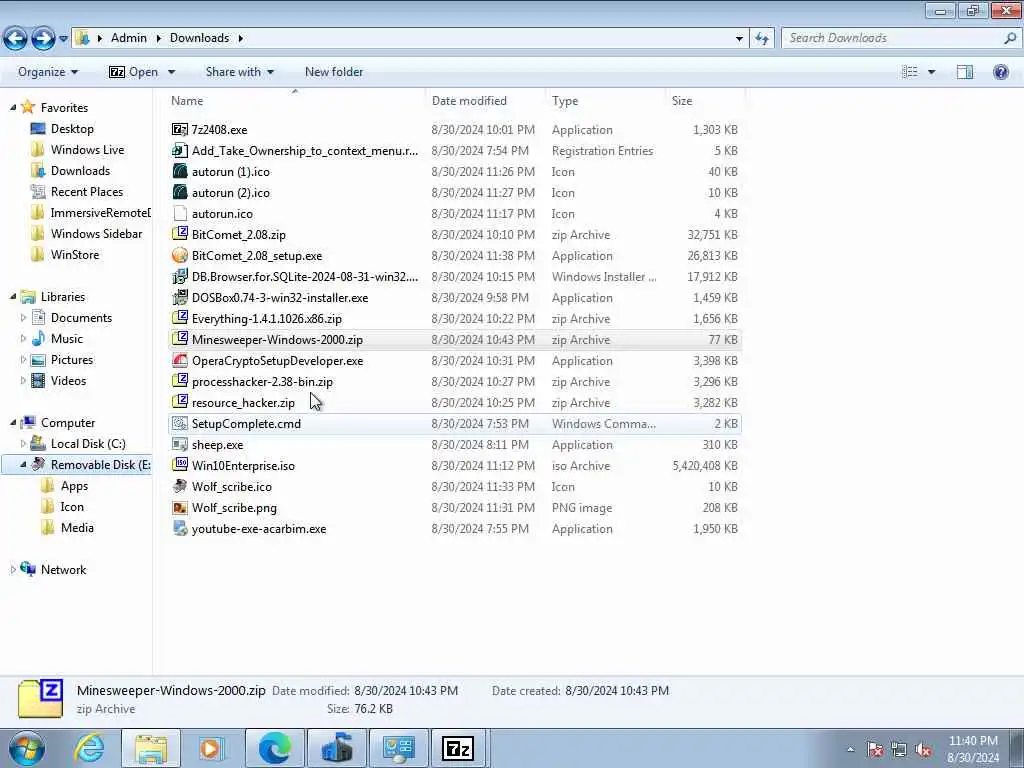Show the preview pane

click(x=965, y=72)
